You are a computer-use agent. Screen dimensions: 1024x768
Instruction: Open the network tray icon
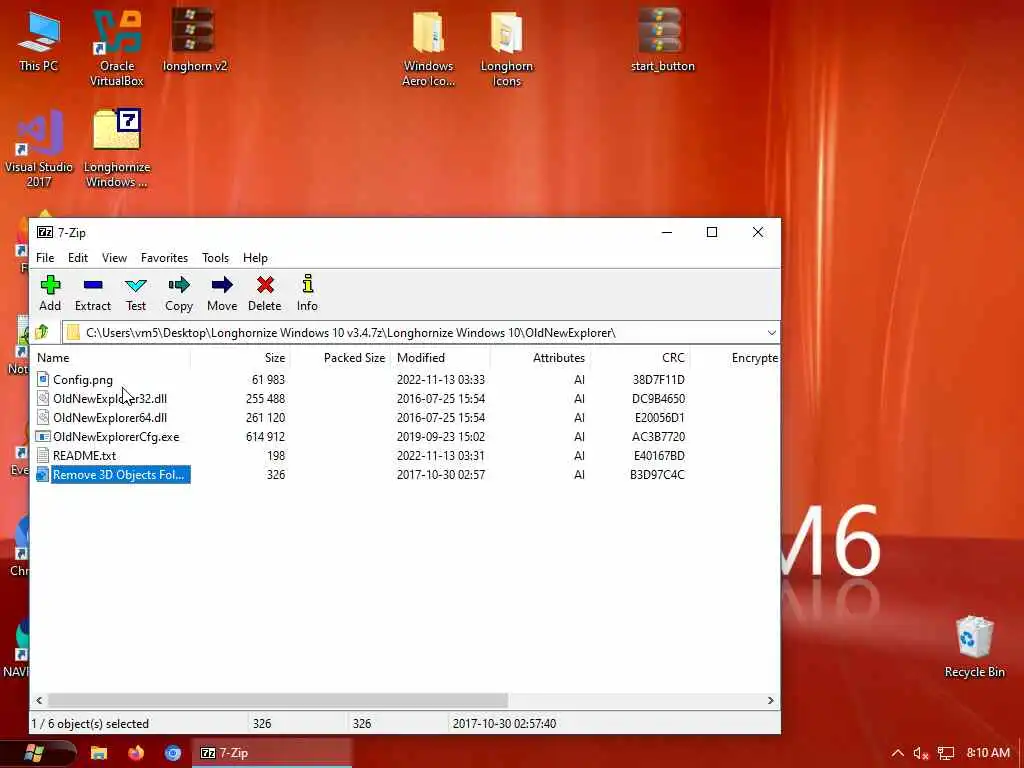click(x=946, y=753)
